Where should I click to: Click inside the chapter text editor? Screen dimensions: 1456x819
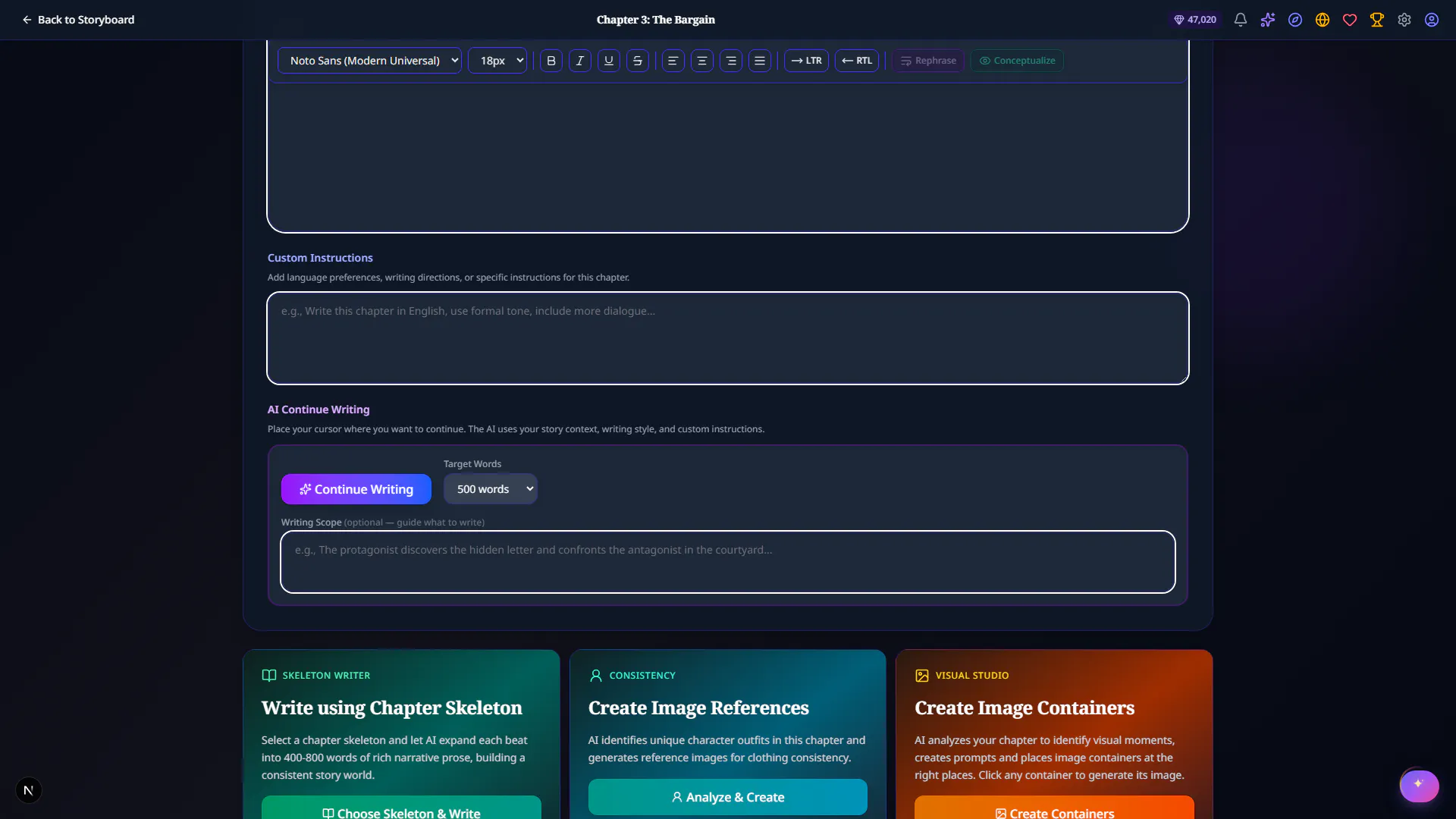[x=728, y=156]
